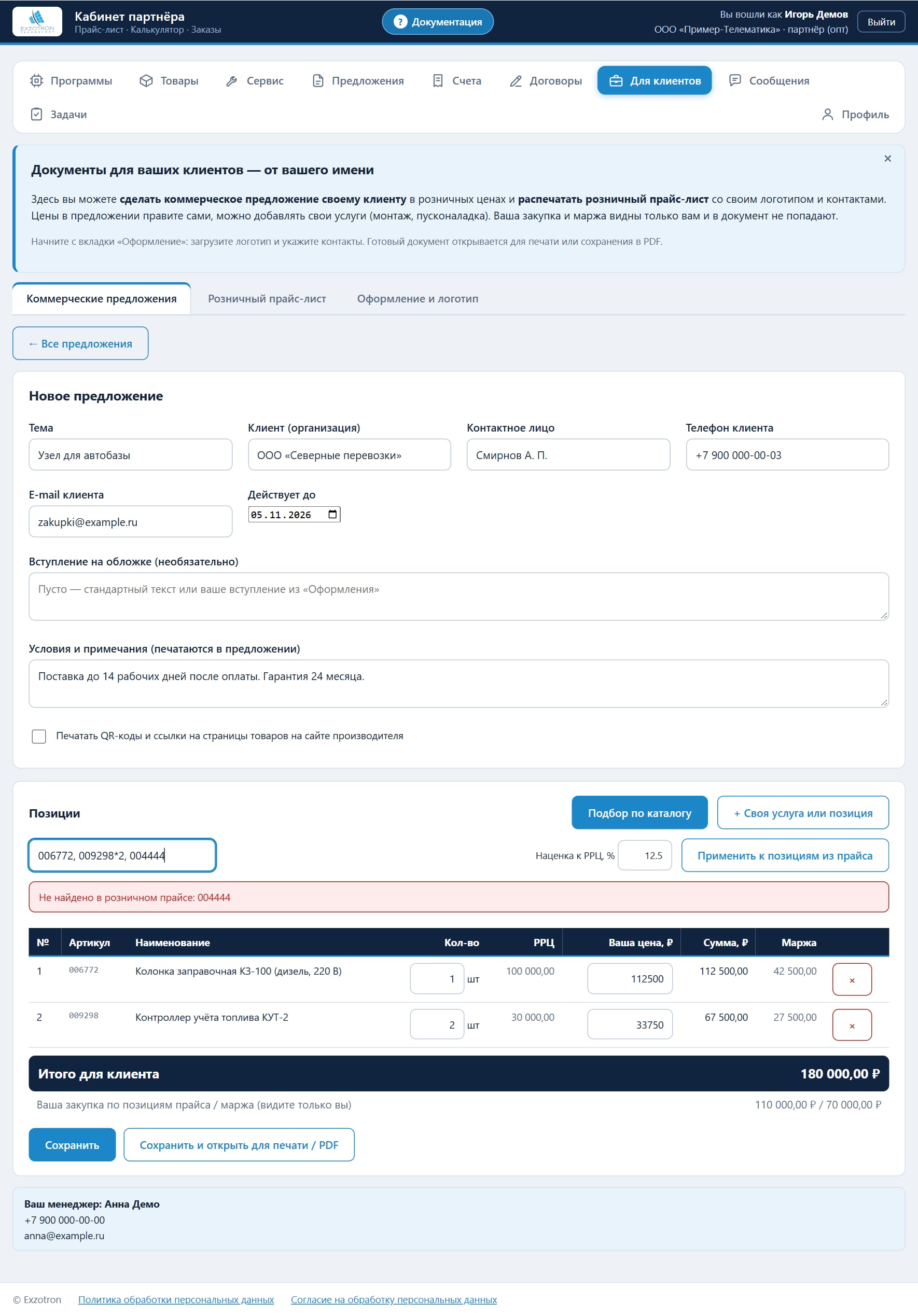
Task: Open the calendar picker for Действует до
Action: (332, 514)
